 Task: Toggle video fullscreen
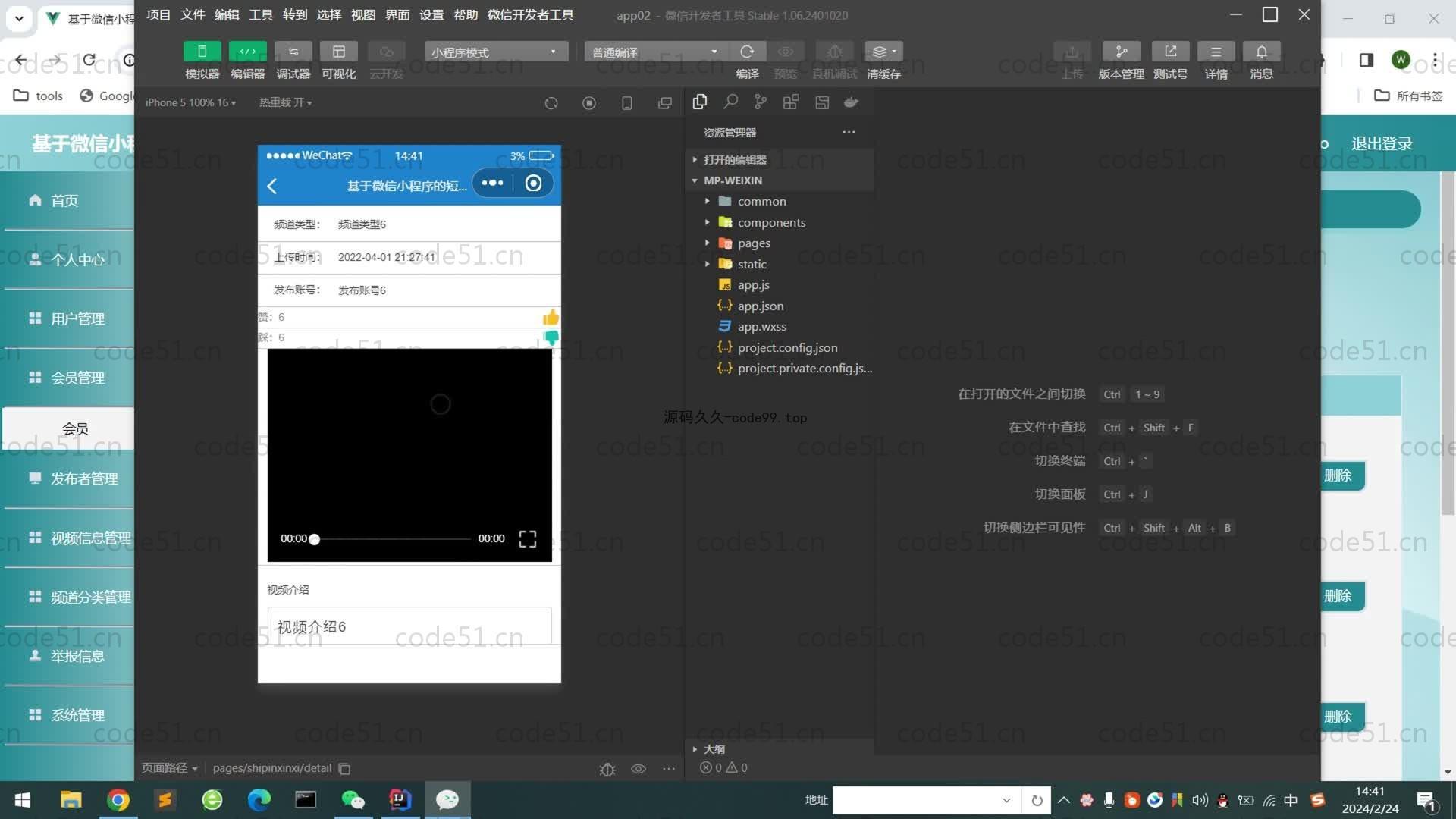[x=528, y=539]
